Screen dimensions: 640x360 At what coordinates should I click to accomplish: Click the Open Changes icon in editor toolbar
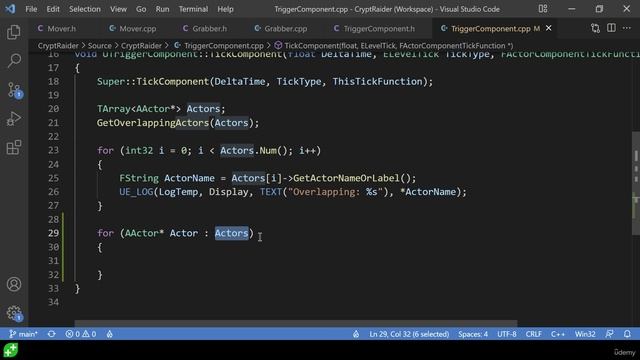595,28
